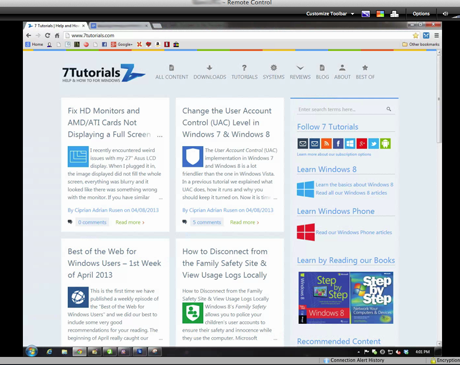Open the DOWNLOADS navigation item
The image size is (460, 365).
pos(210,72)
